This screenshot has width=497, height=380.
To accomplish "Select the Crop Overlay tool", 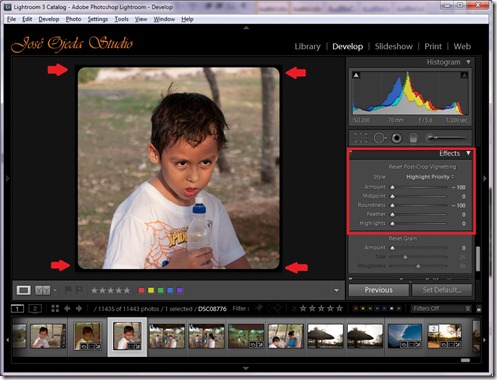I will (x=361, y=138).
